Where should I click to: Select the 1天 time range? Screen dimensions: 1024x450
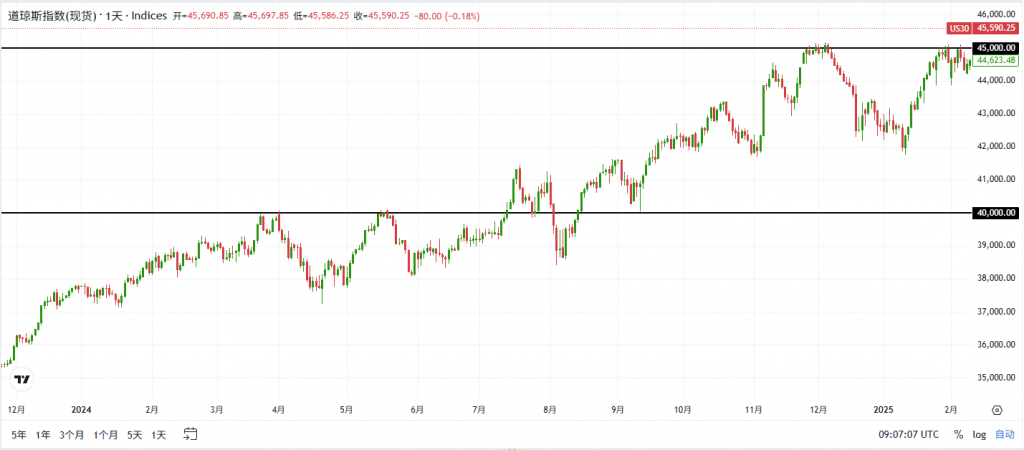pyautogui.click(x=159, y=434)
